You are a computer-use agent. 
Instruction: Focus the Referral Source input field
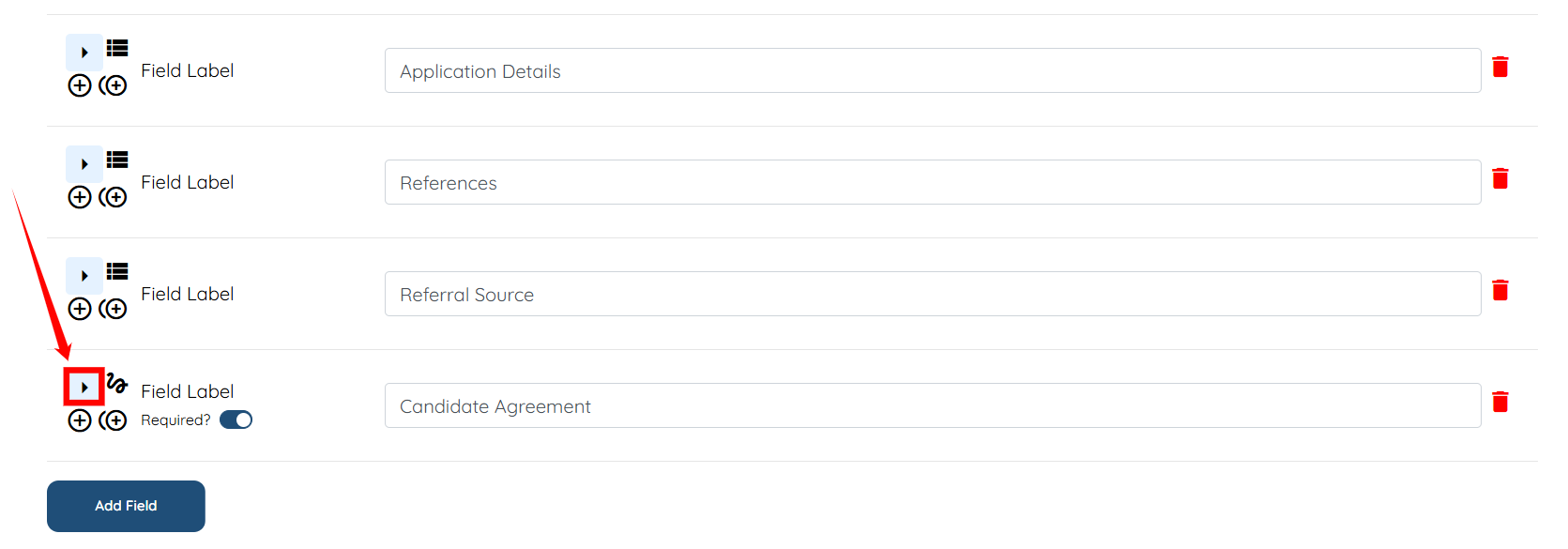tap(932, 294)
